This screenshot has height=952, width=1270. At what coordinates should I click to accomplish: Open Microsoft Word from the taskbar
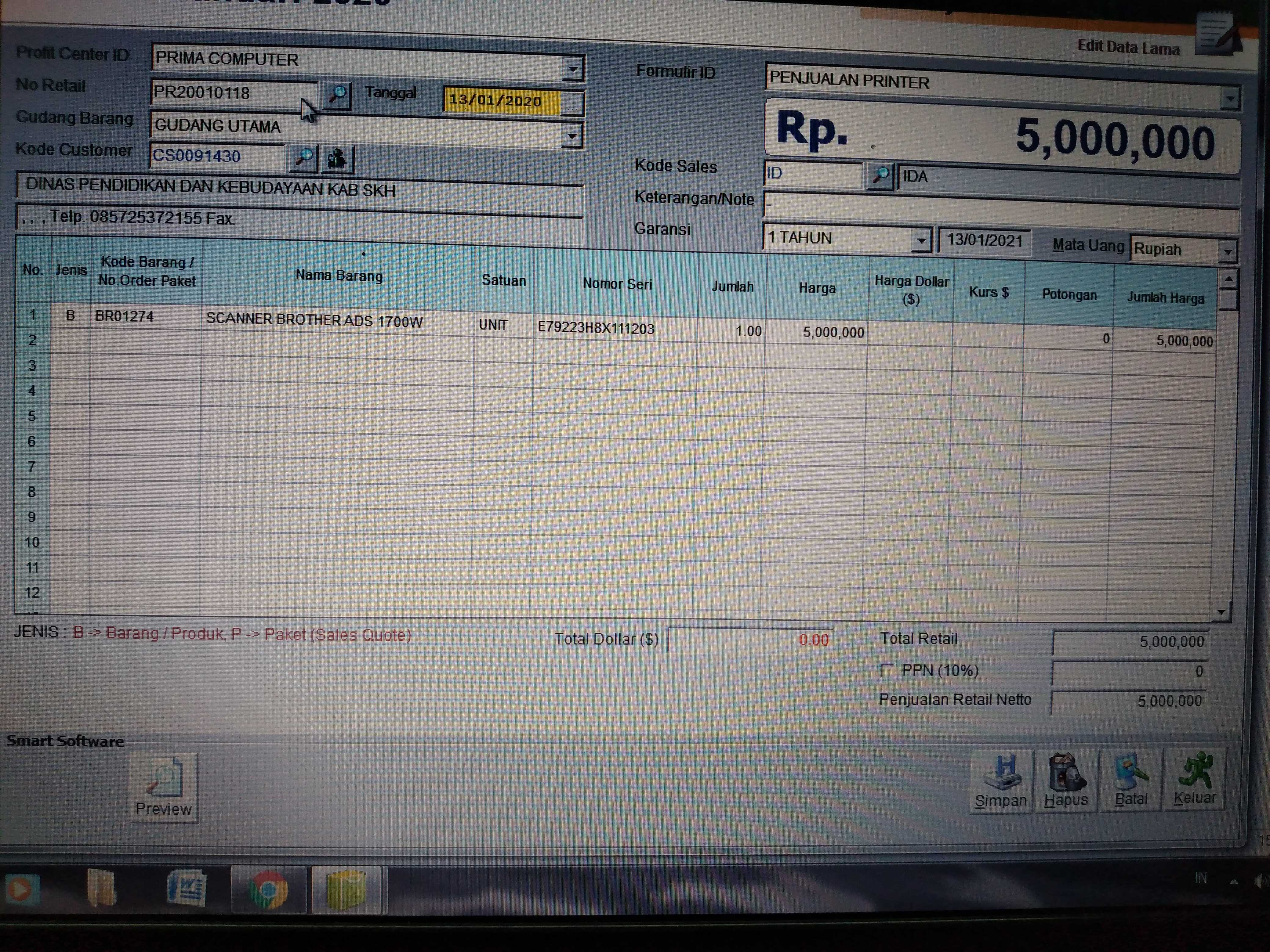187,889
